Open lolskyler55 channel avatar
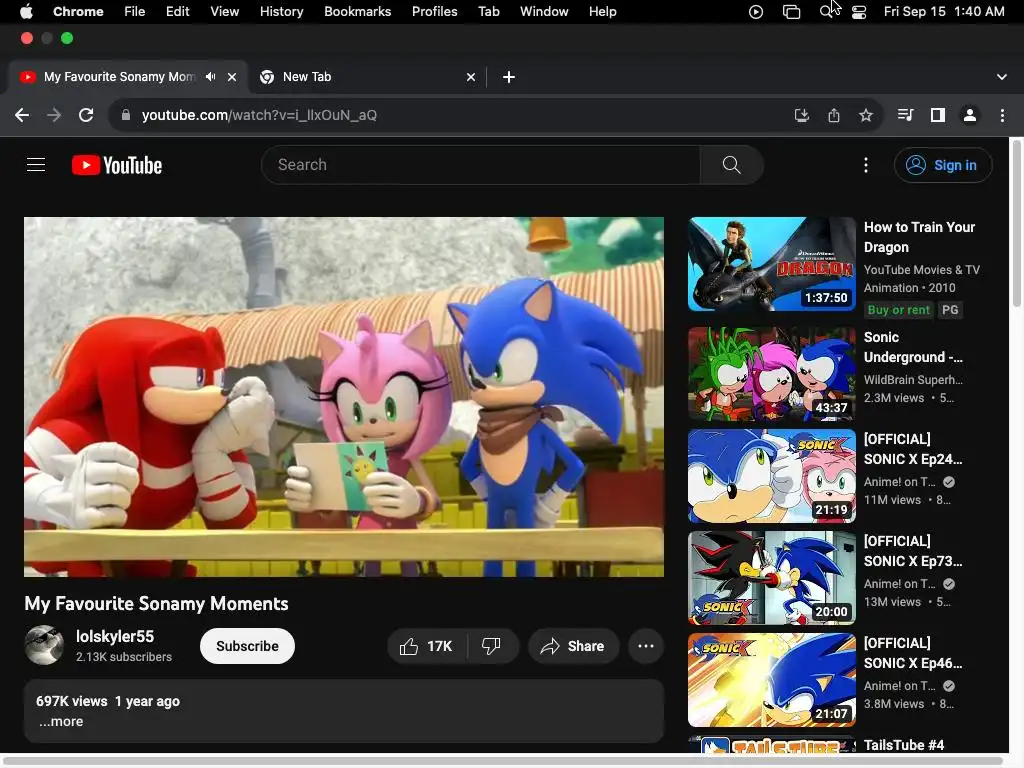1024x768 pixels. (44, 645)
